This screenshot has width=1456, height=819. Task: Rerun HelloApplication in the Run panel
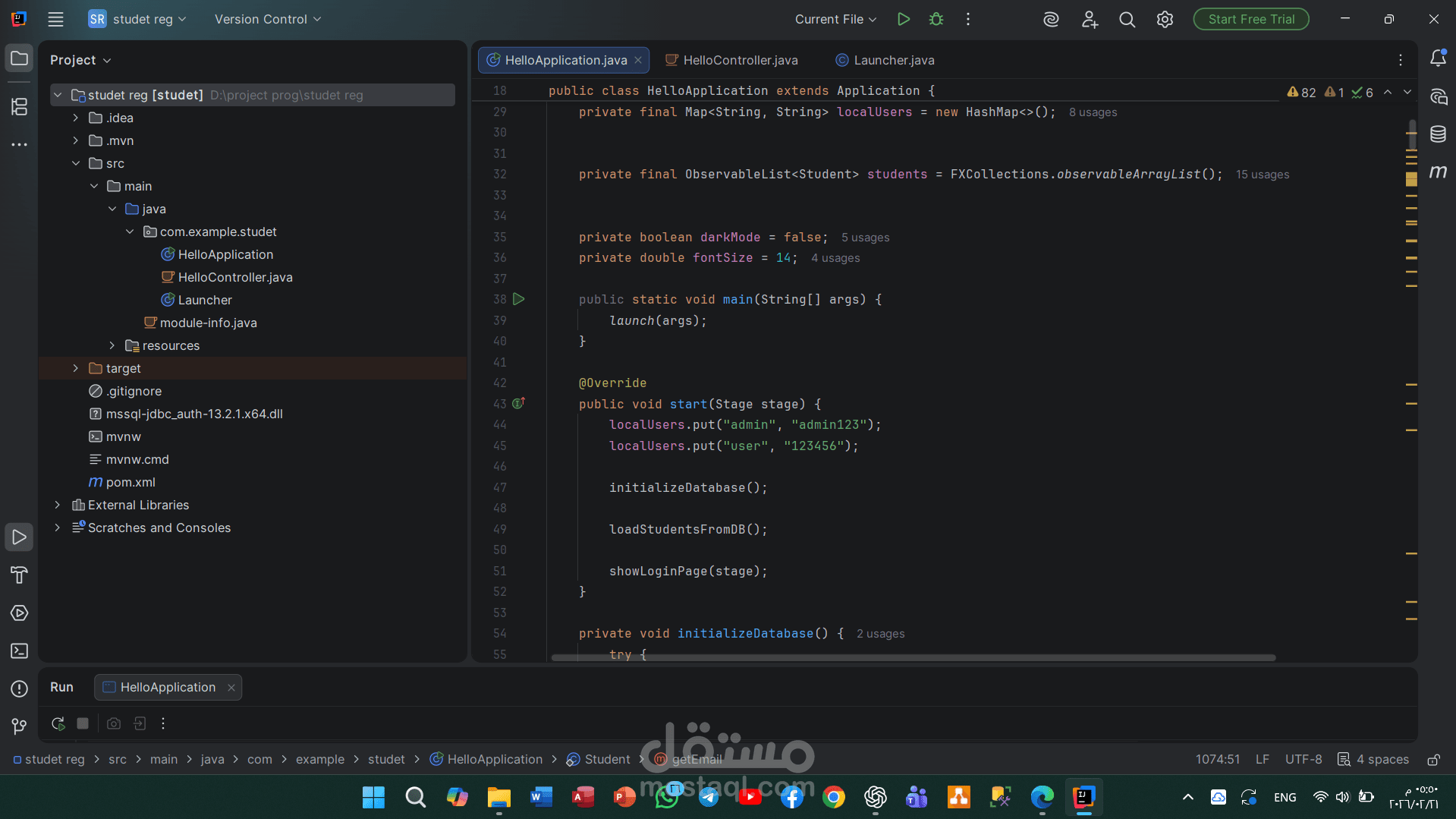(x=58, y=724)
